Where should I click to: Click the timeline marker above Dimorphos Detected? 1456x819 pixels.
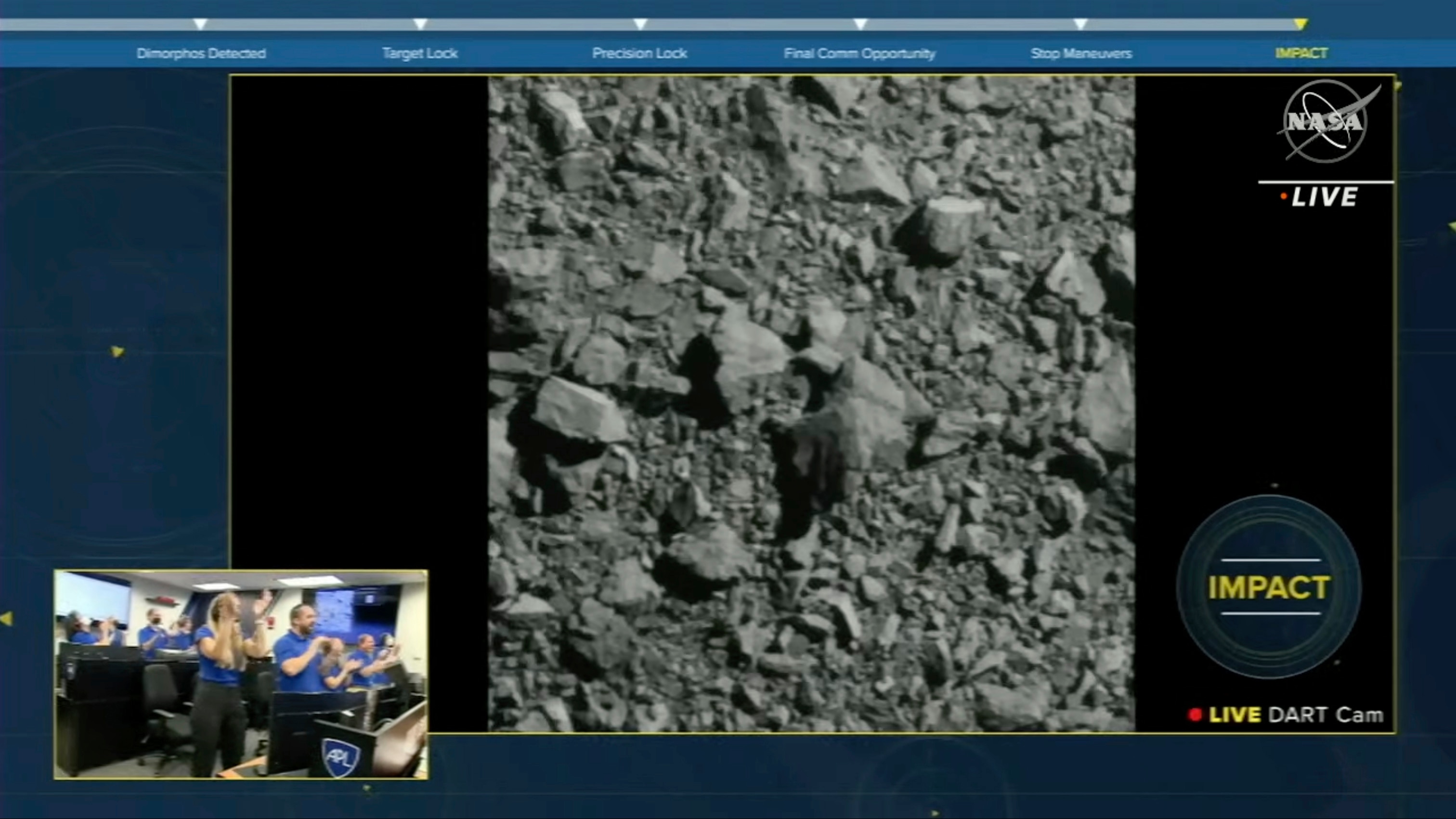[200, 24]
